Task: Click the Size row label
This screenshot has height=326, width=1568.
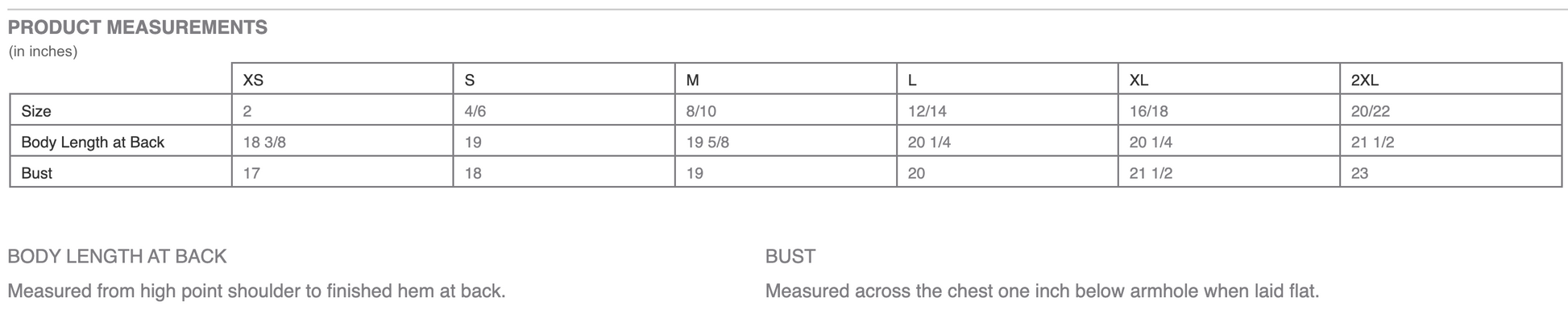Action: coord(36,111)
